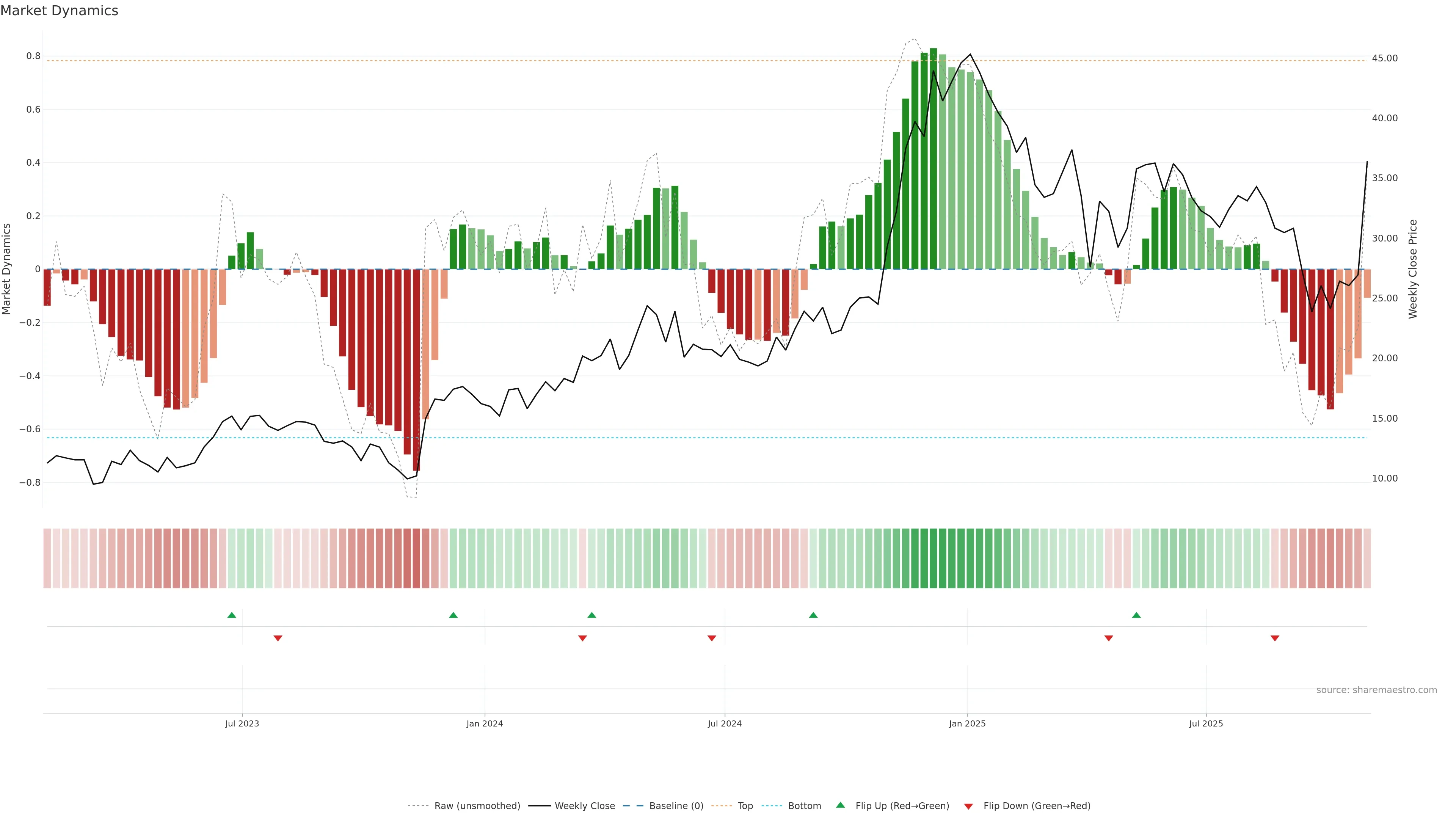Click the Jan 2025 x-axis label

point(967,723)
